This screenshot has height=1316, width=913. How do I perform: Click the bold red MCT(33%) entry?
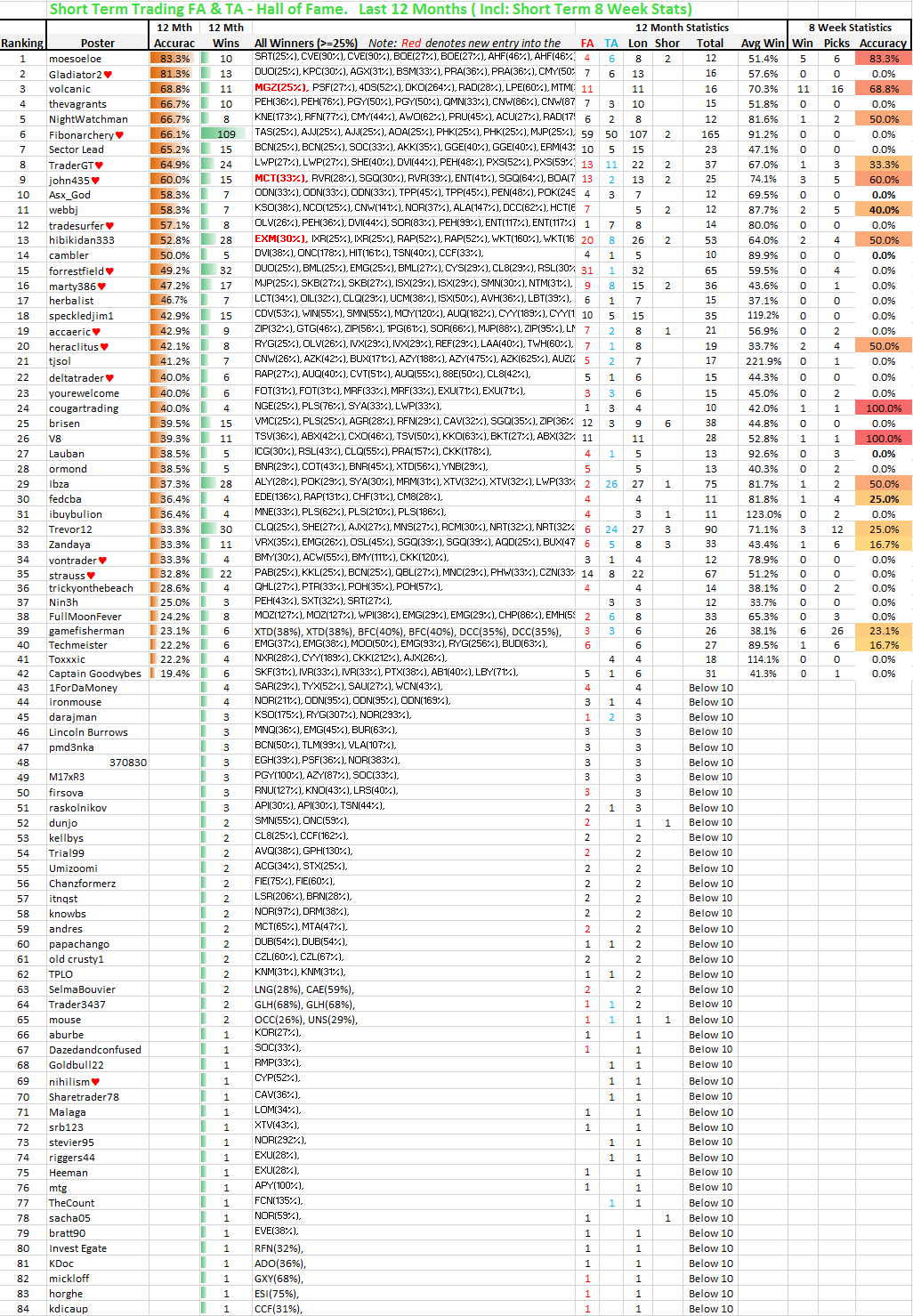280,179
